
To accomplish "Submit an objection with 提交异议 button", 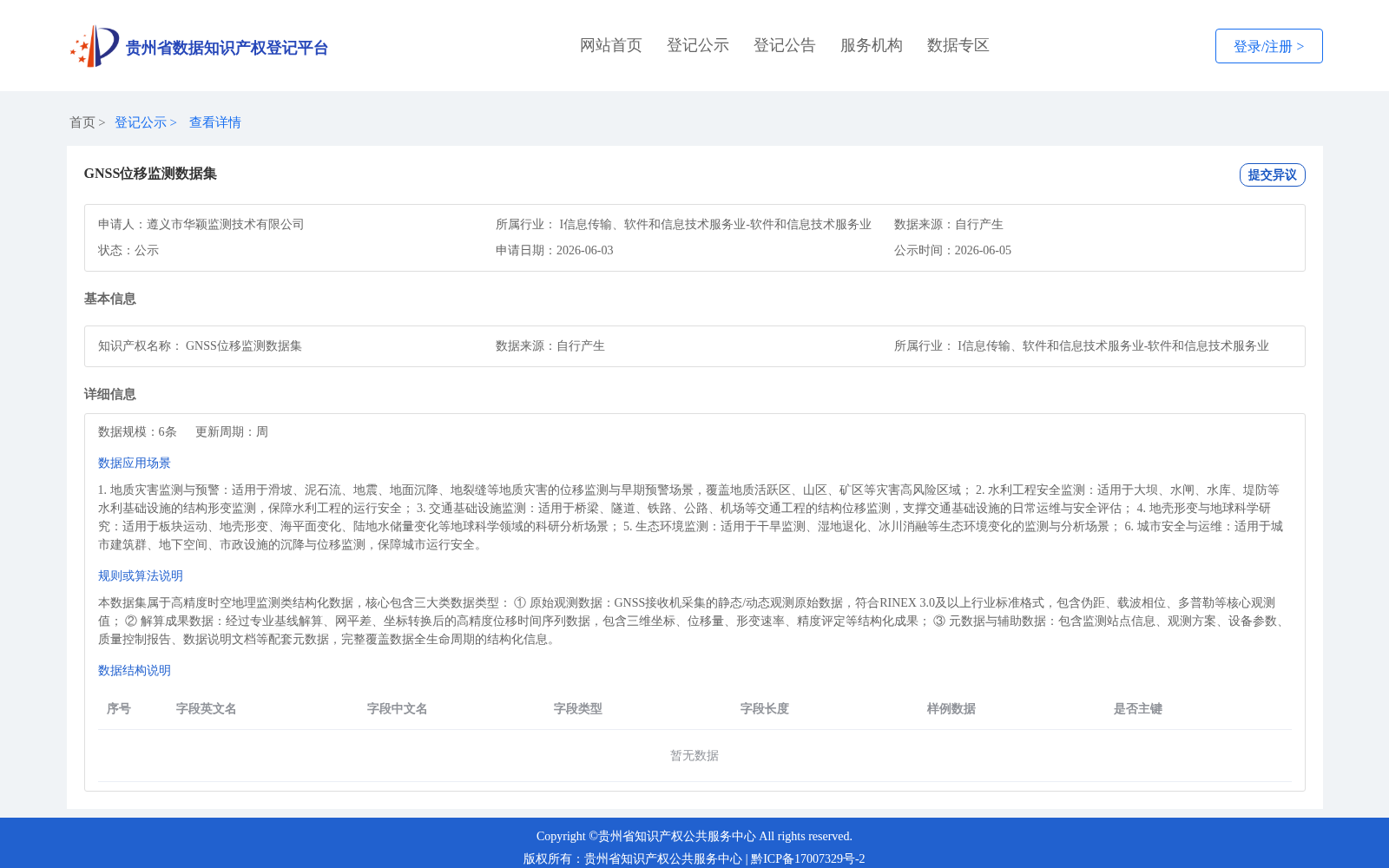I will coord(1272,174).
